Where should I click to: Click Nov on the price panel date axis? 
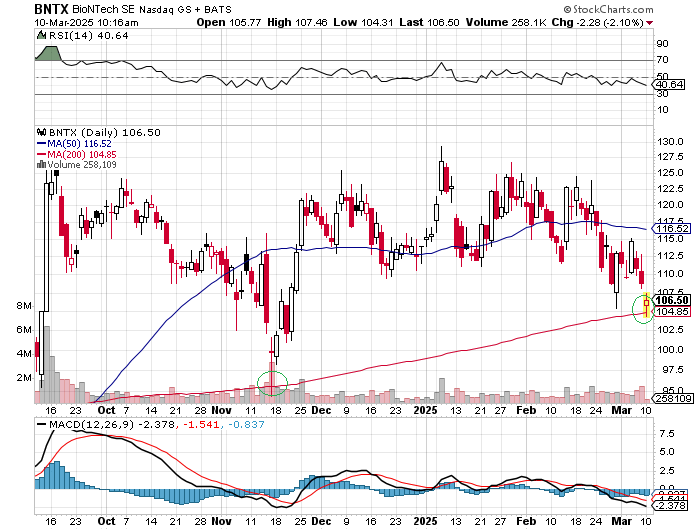(x=221, y=410)
